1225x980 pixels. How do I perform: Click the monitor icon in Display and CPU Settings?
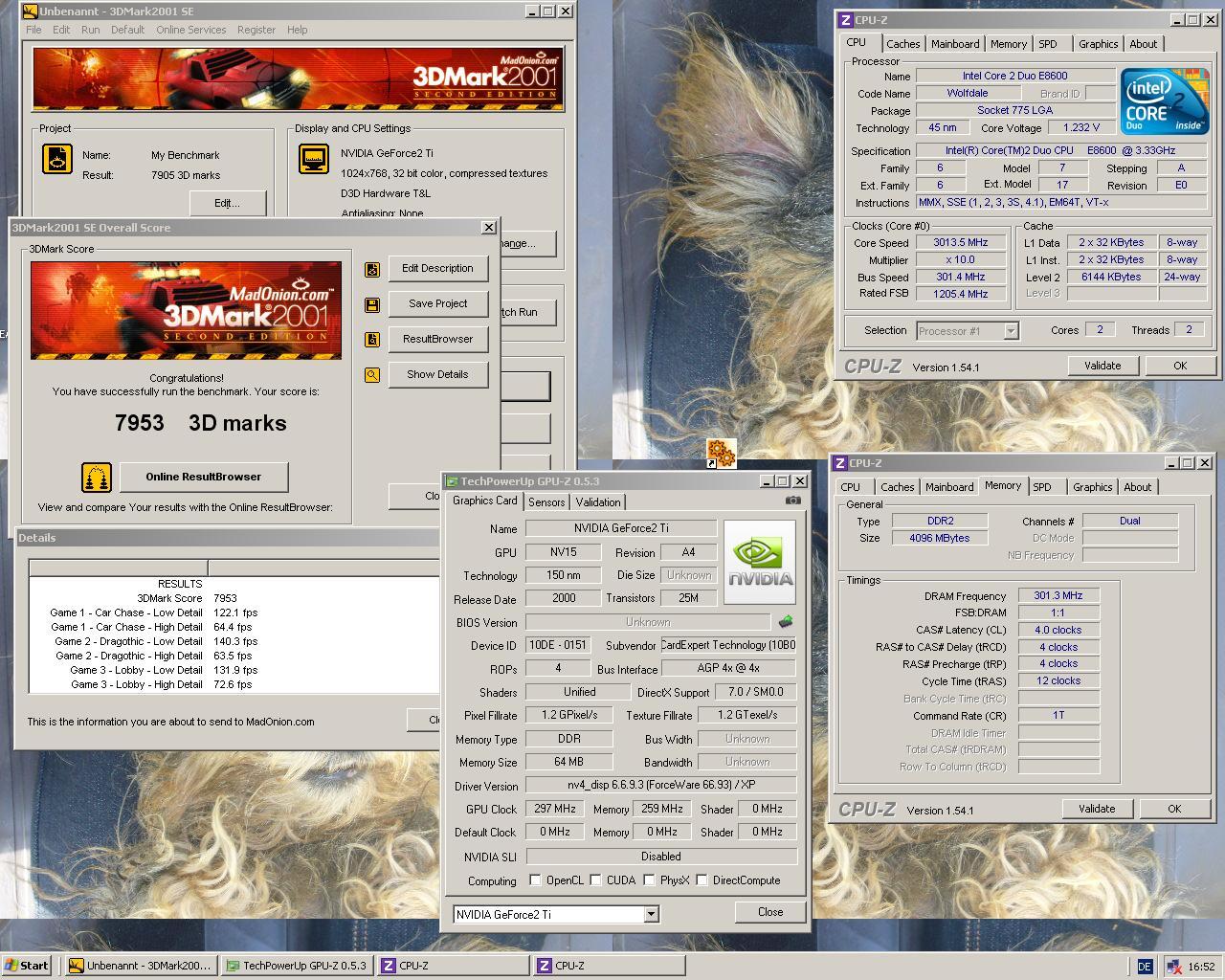click(314, 159)
